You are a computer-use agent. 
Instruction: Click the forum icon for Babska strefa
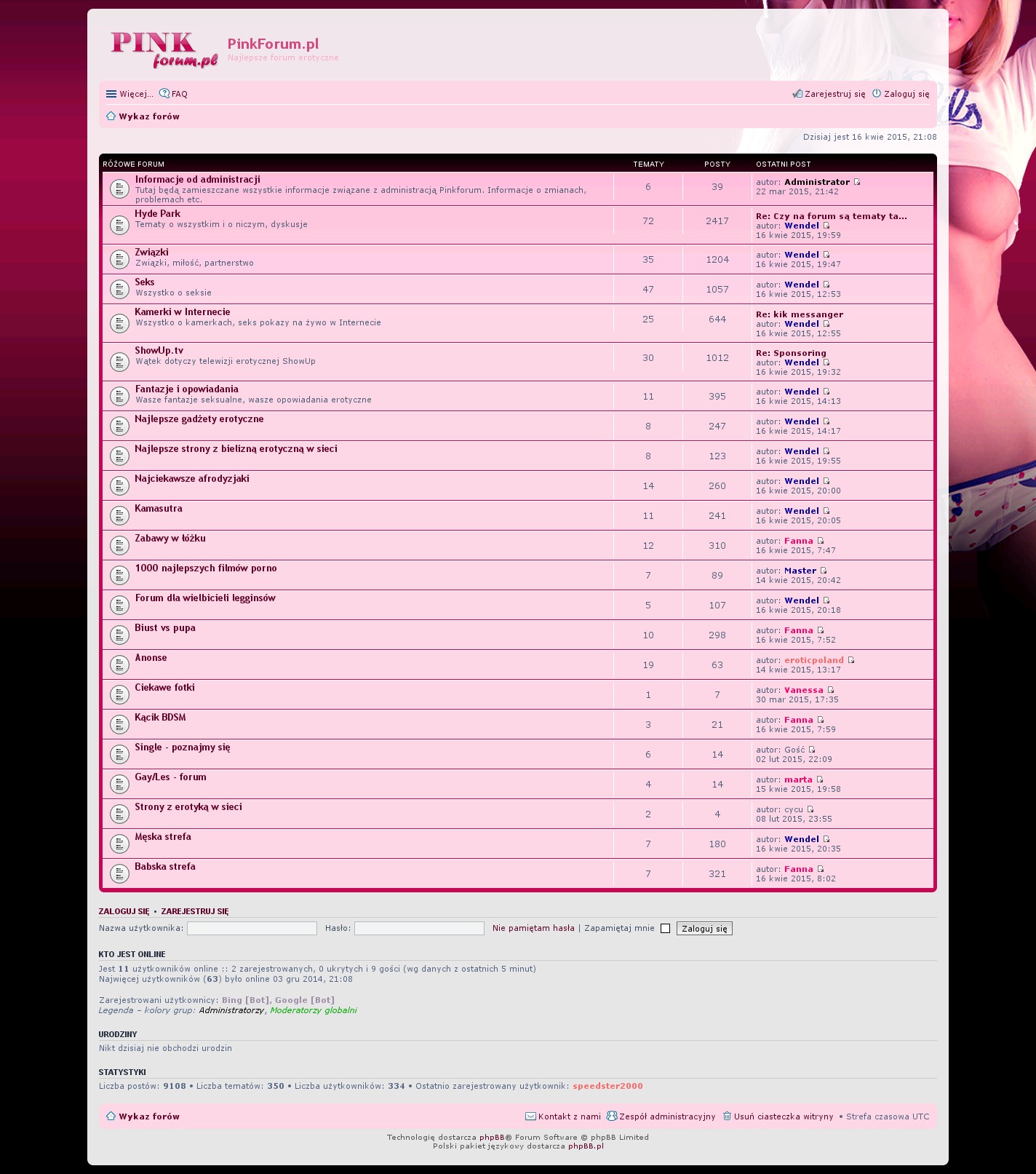[119, 873]
